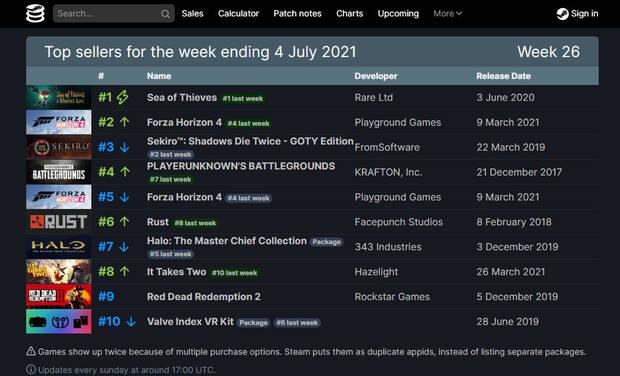620x376 pixels.
Task: Open the Upcoming menu item
Action: 398,13
